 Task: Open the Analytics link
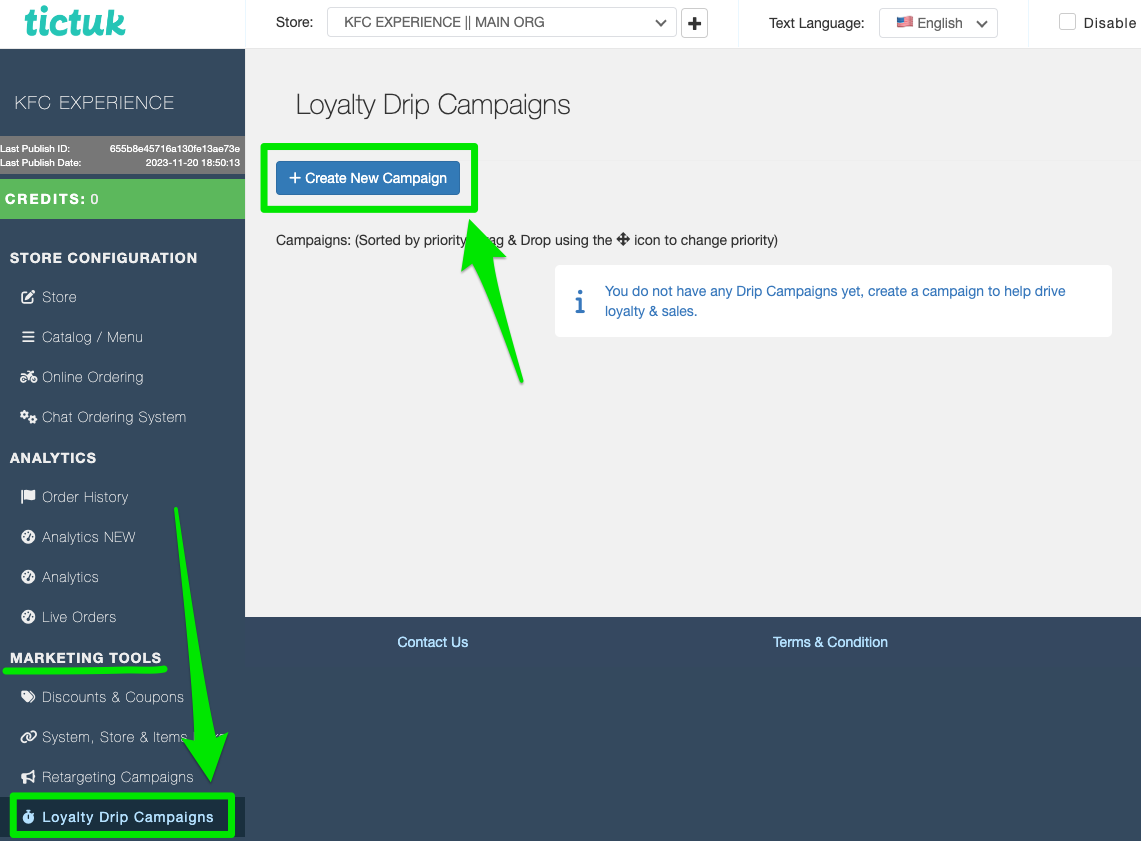(70, 577)
